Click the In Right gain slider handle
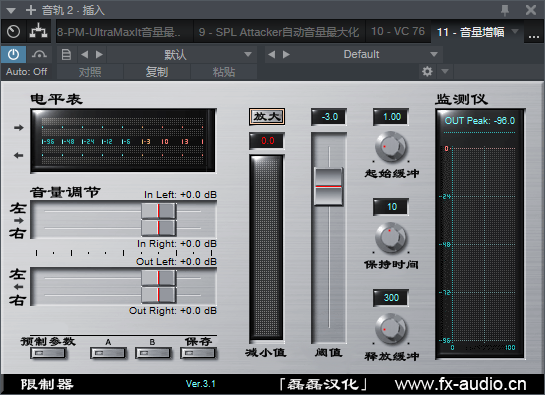Image resolution: width=545 pixels, height=395 pixels. click(x=159, y=228)
